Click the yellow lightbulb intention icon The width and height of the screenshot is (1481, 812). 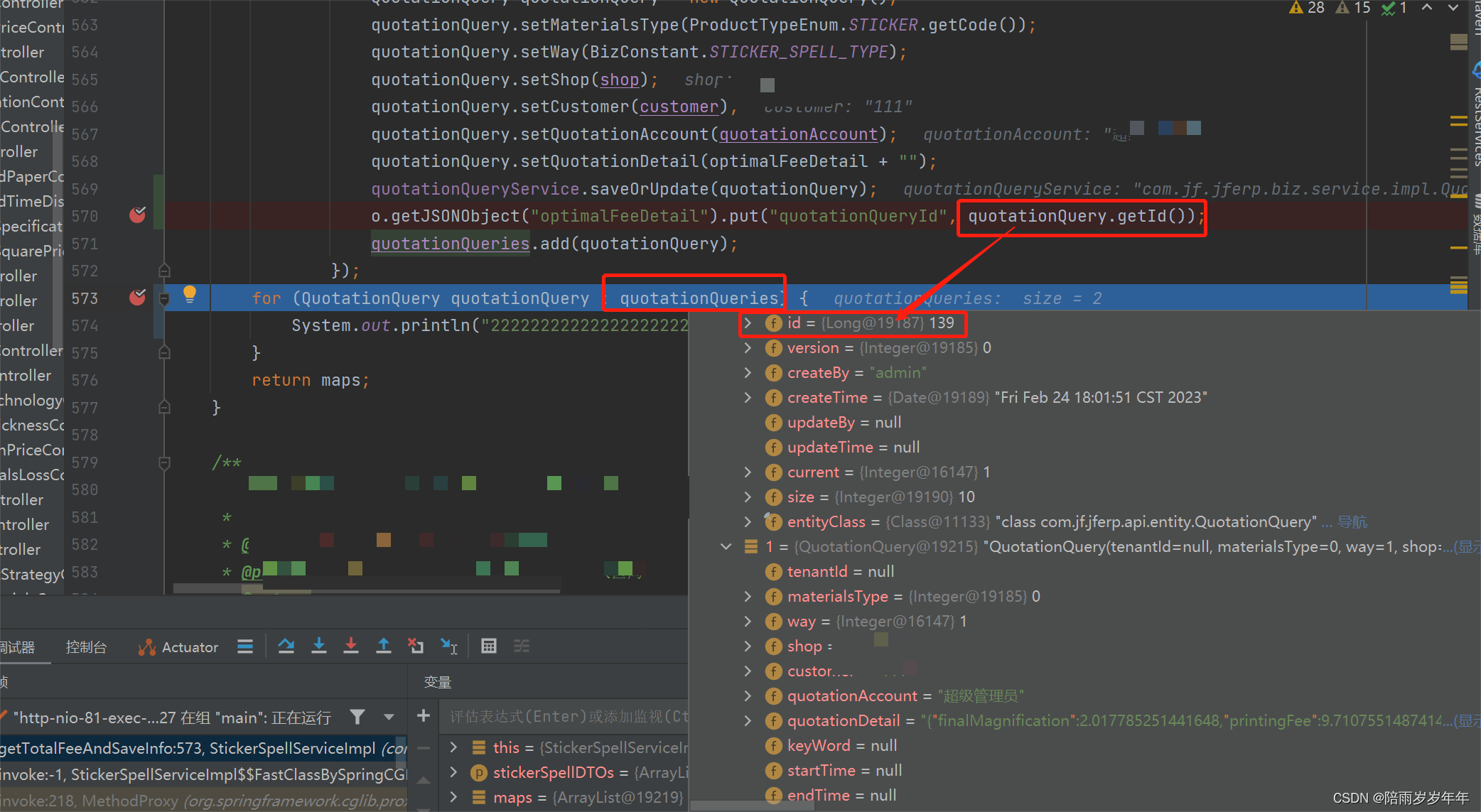click(190, 294)
